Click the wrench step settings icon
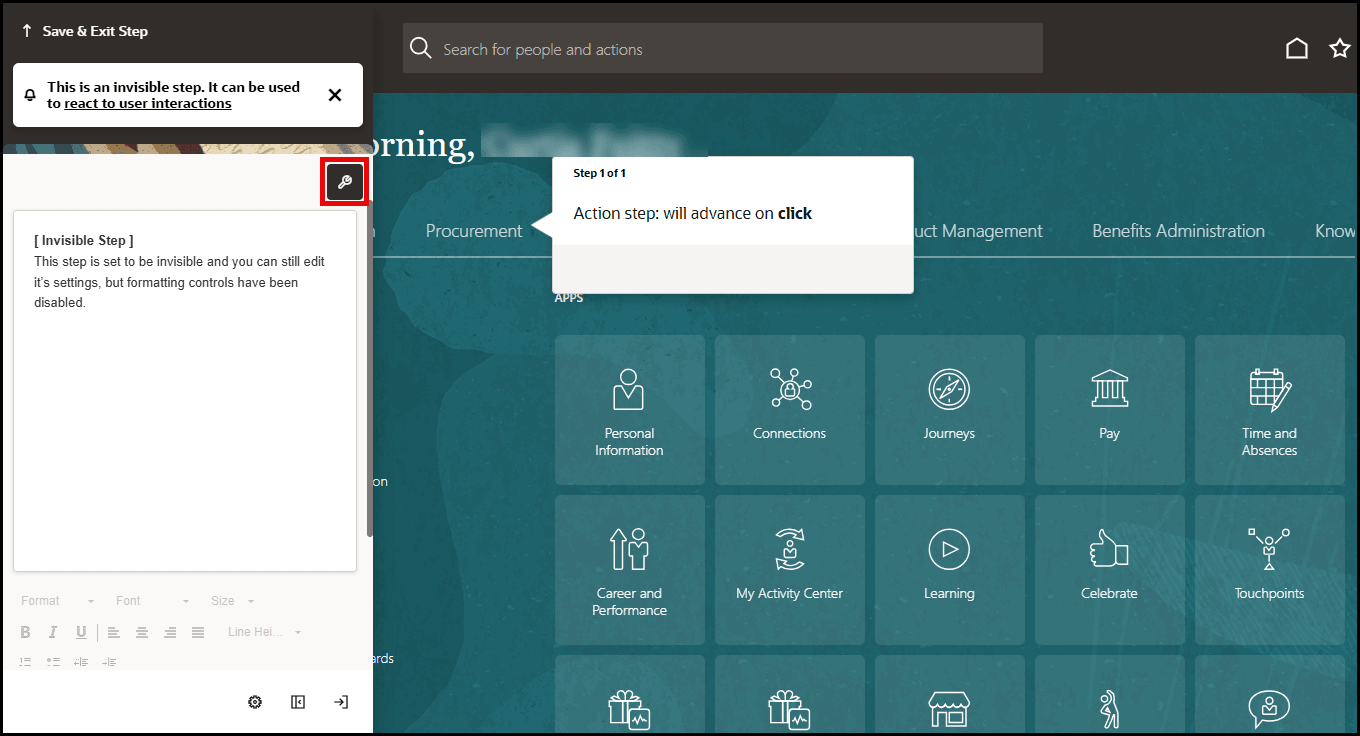This screenshot has height=736, width=1360. click(345, 182)
